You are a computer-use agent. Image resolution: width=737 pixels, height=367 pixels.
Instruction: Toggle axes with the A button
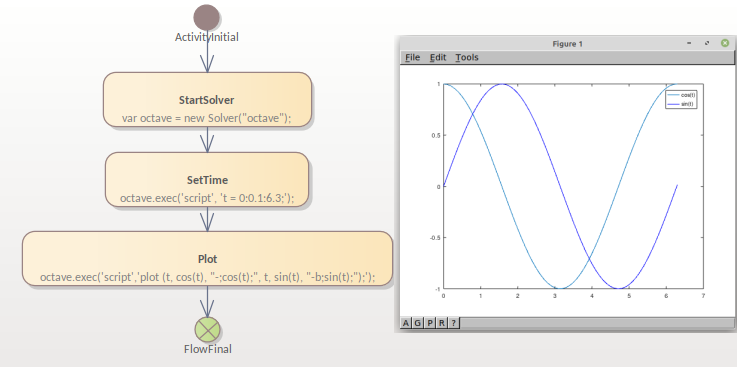click(x=406, y=323)
